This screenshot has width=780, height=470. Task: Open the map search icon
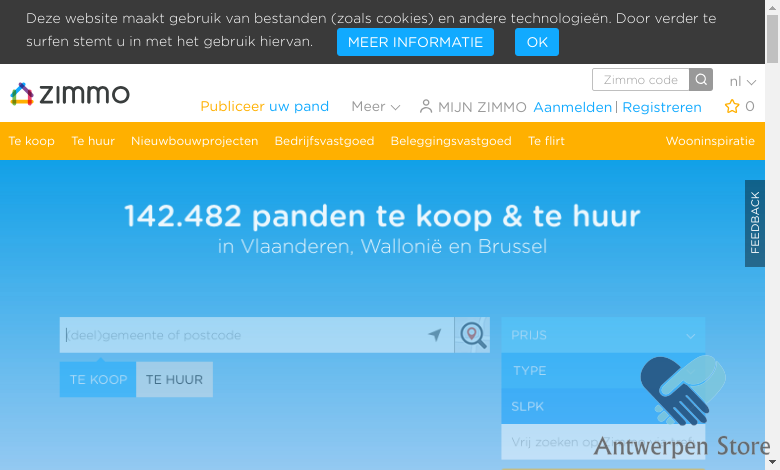tap(473, 335)
